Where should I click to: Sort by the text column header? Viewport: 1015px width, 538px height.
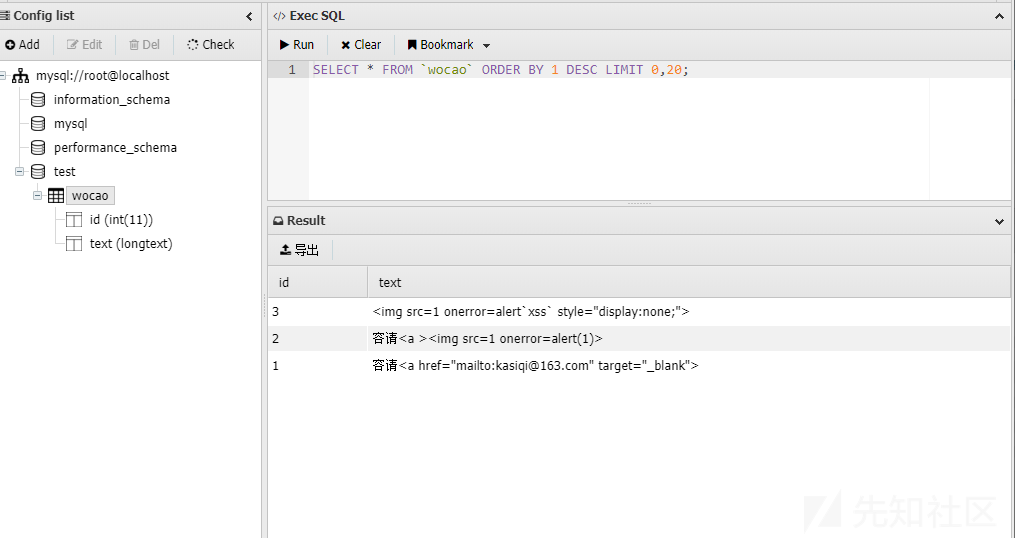tap(689, 282)
